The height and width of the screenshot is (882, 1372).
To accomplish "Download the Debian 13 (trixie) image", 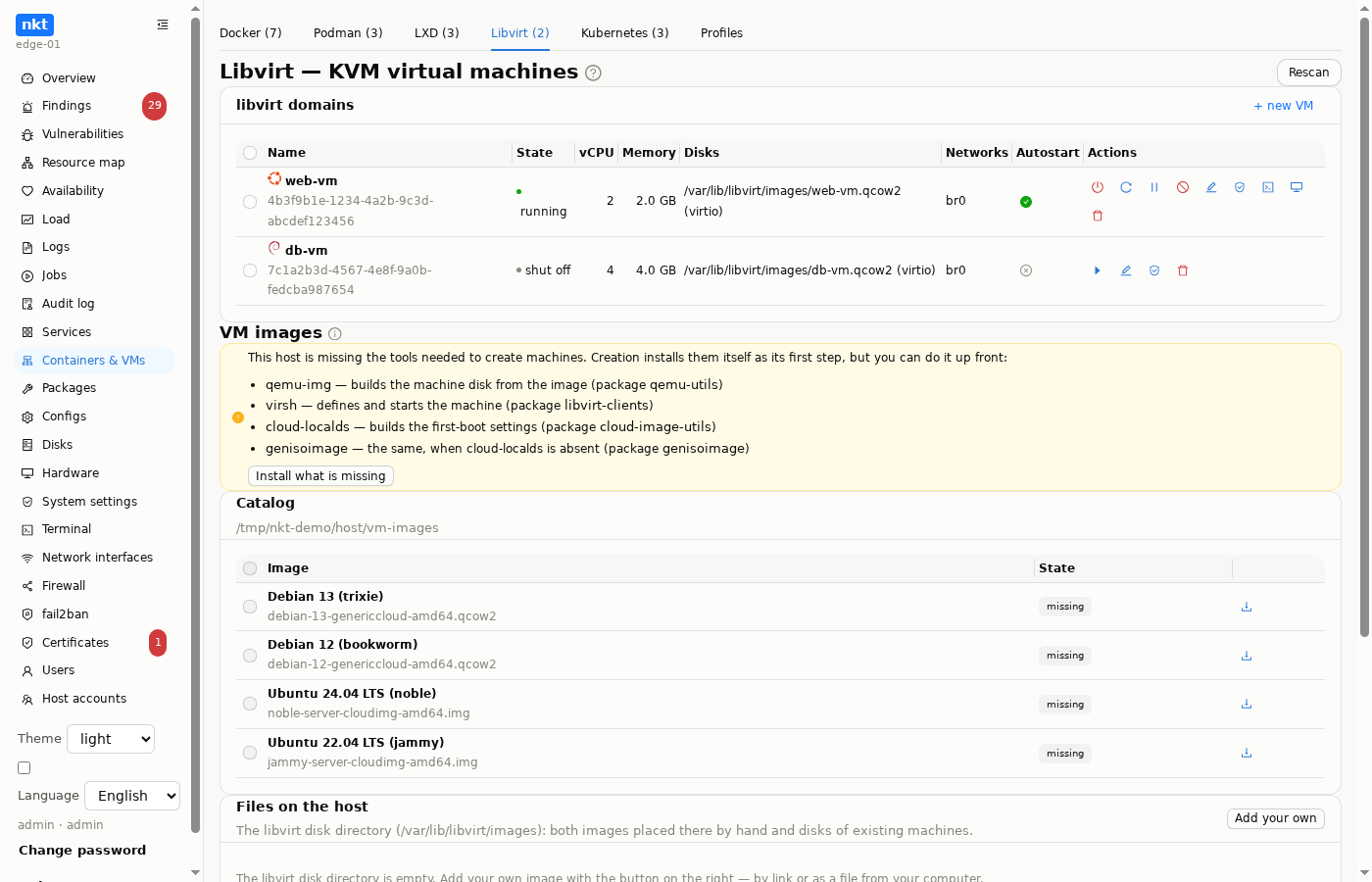I will 1247,607.
